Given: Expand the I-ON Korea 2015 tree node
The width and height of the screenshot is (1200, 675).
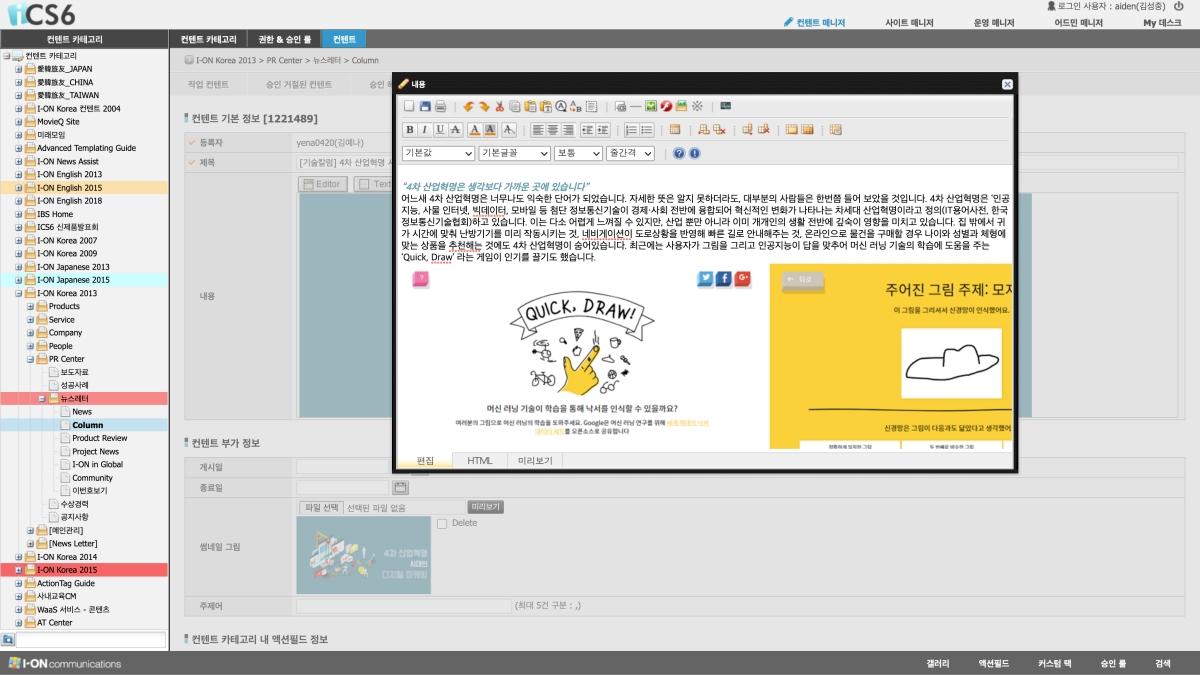Looking at the screenshot, I should [x=18, y=570].
